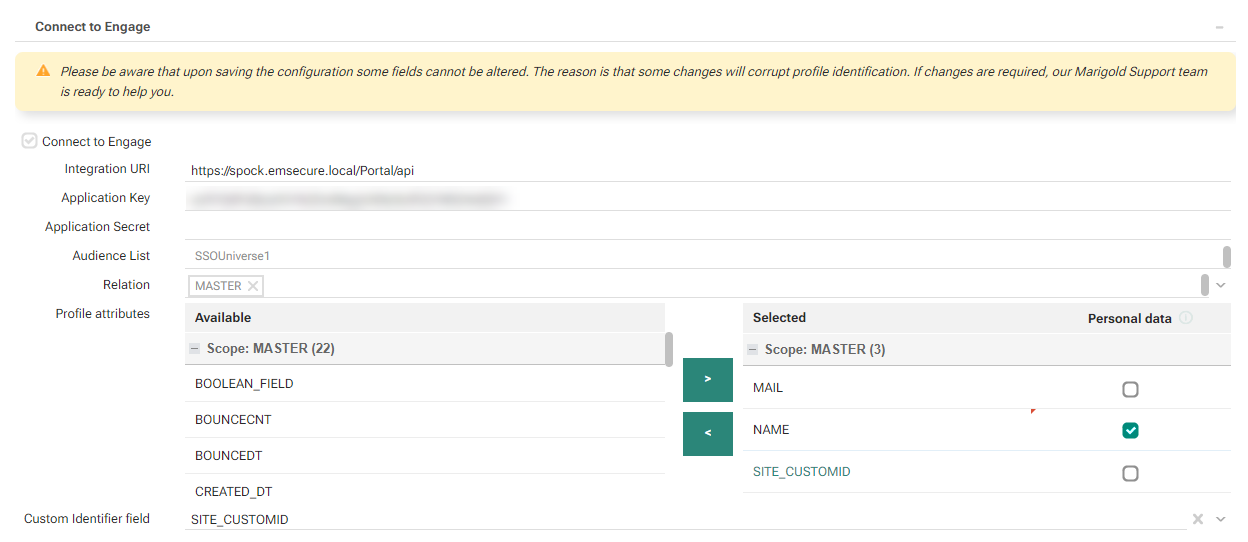Click the Personal data info icon

[x=1186, y=318]
